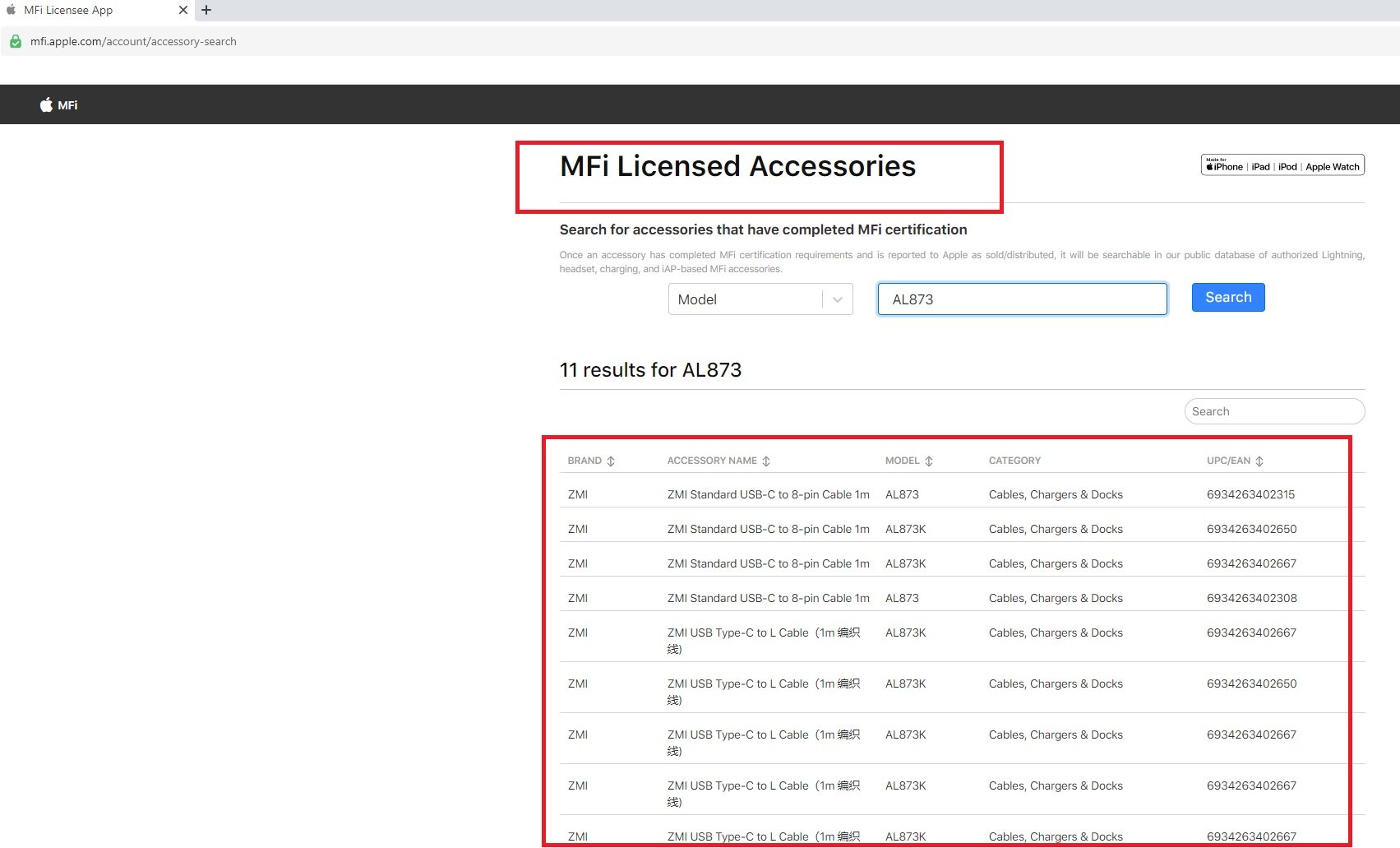Click the secure padlock icon in address bar
1400x848 pixels.
[x=16, y=41]
